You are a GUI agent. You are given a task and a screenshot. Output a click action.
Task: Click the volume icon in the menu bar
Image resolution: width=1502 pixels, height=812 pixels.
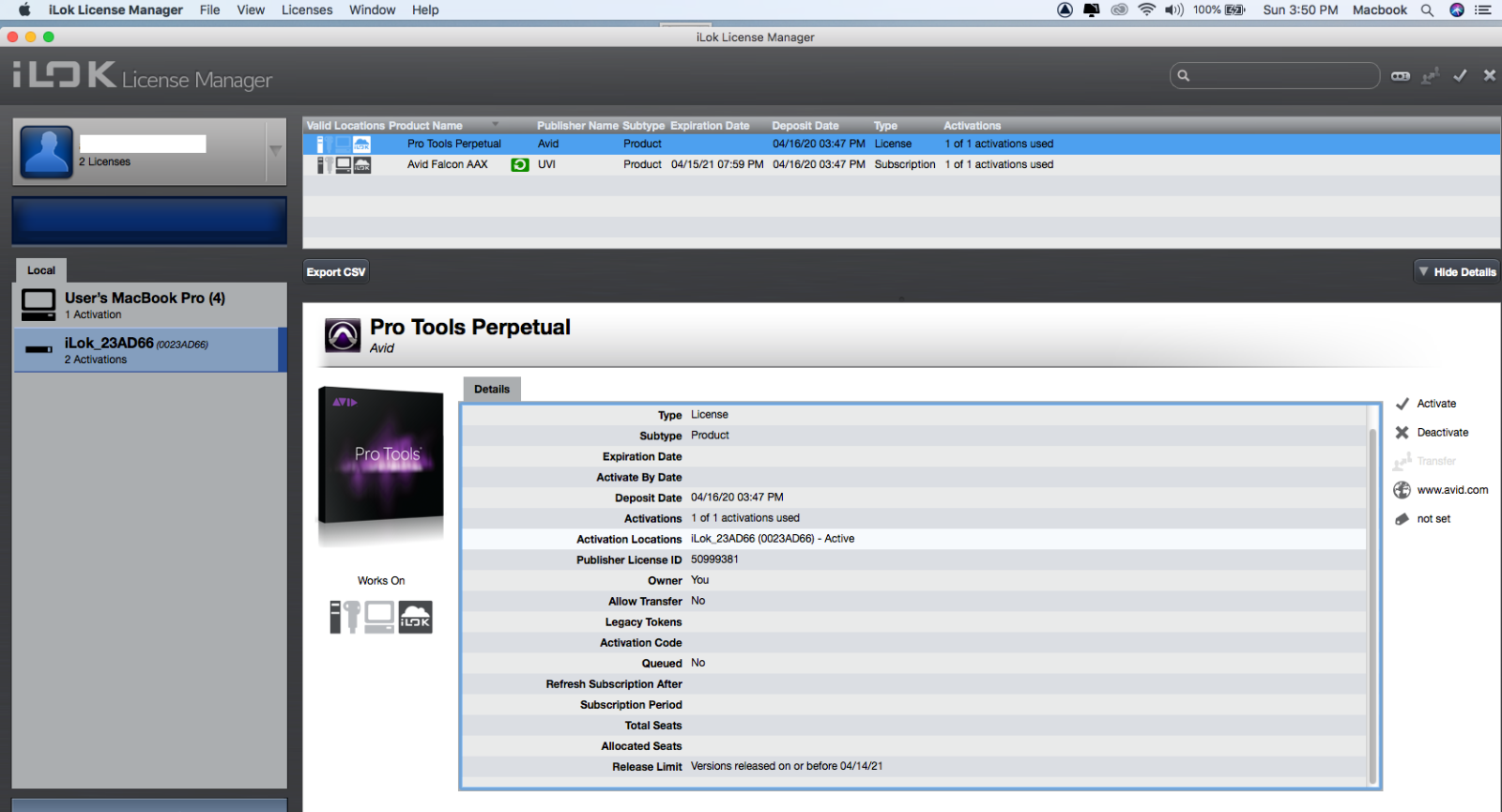1174,10
